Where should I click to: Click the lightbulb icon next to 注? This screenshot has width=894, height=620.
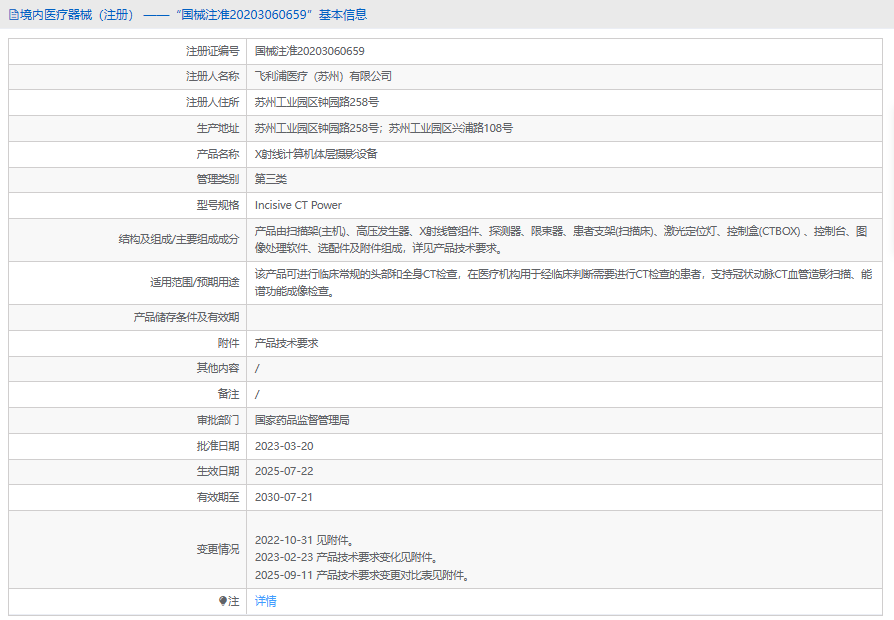pos(223,602)
